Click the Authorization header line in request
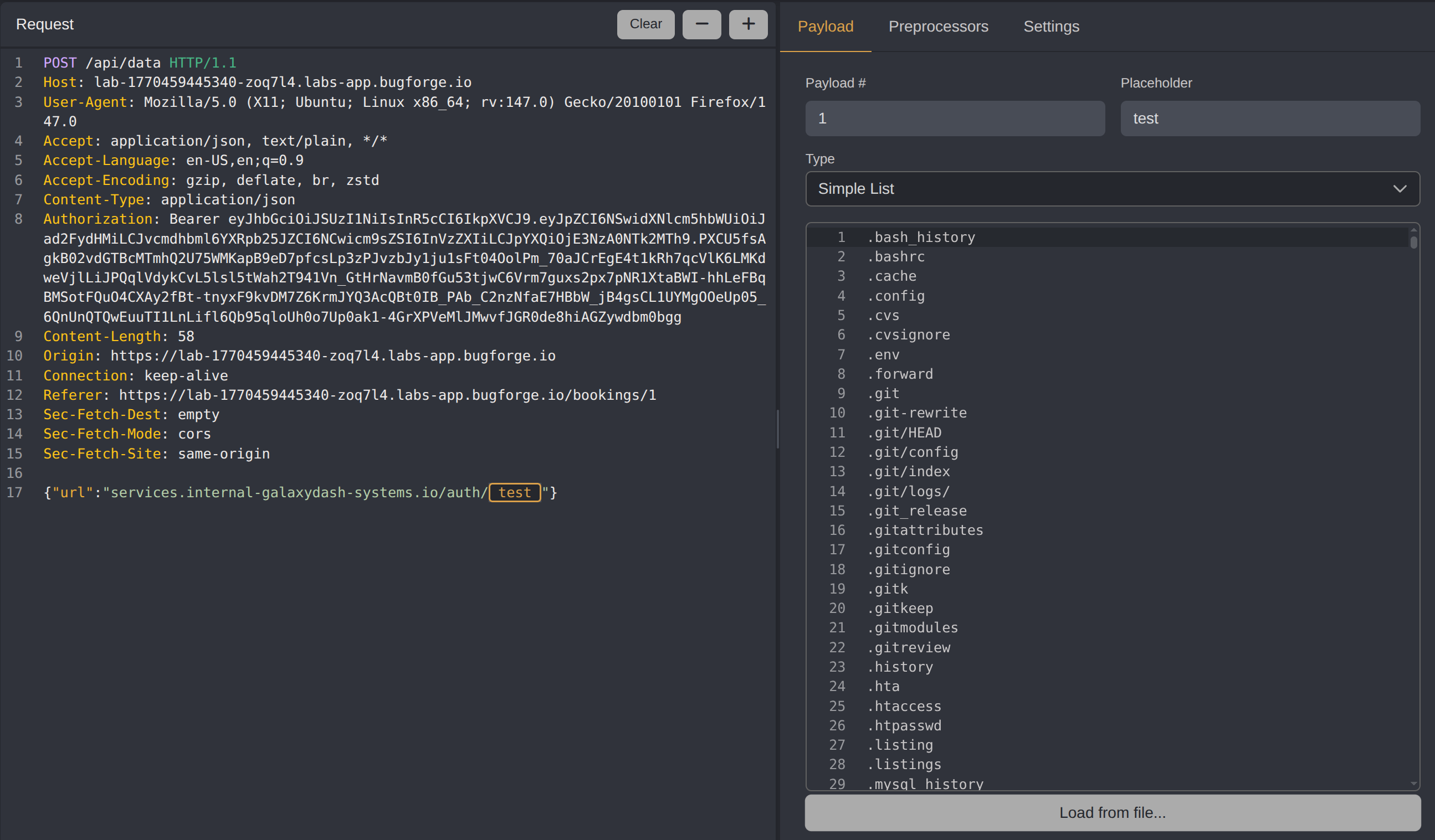 pyautogui.click(x=98, y=219)
